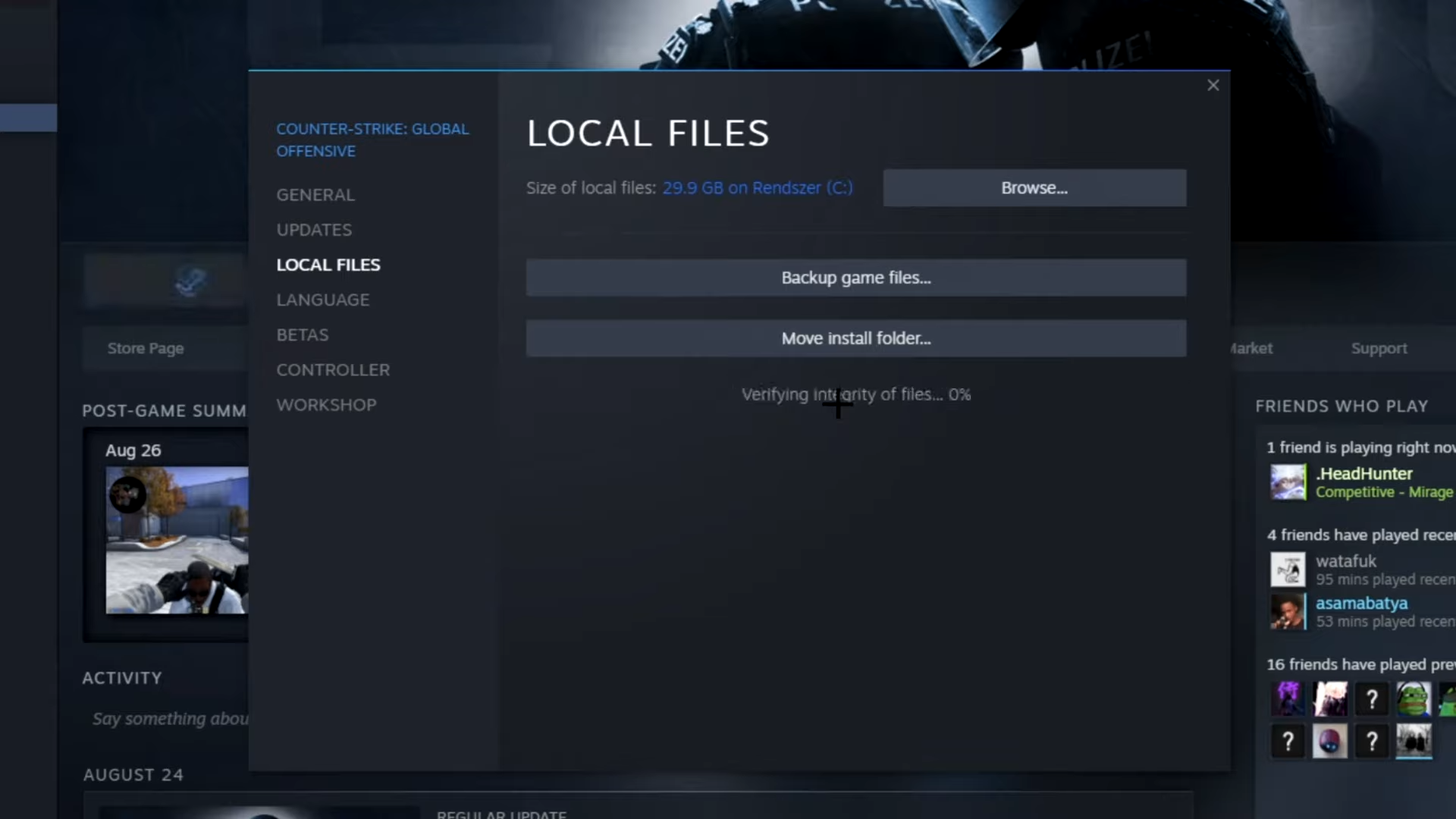This screenshot has height=819, width=1456.
Task: Open watafuk friend's avatar
Action: 1288,570
